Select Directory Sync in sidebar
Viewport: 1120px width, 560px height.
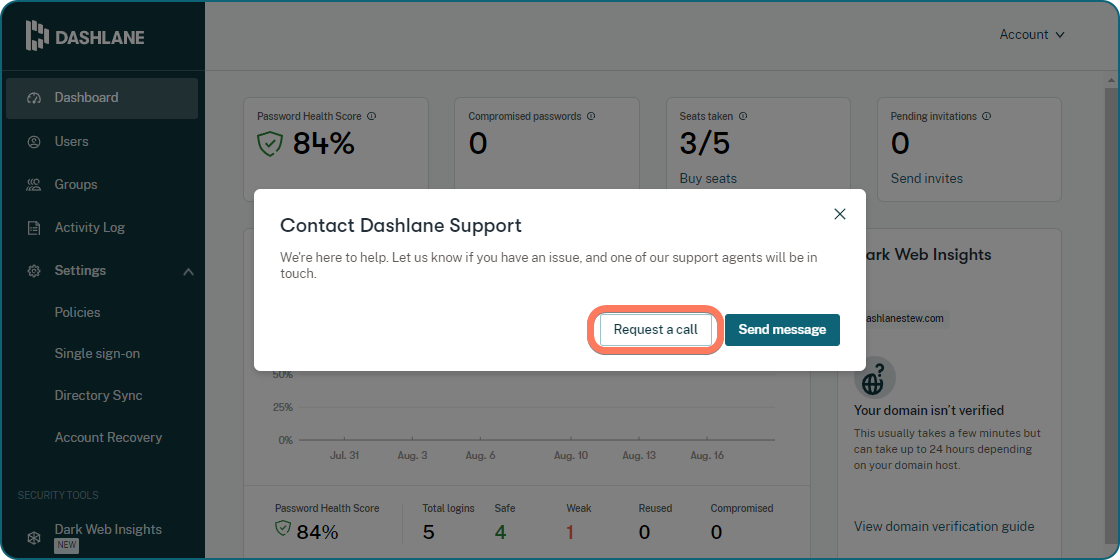pos(98,395)
